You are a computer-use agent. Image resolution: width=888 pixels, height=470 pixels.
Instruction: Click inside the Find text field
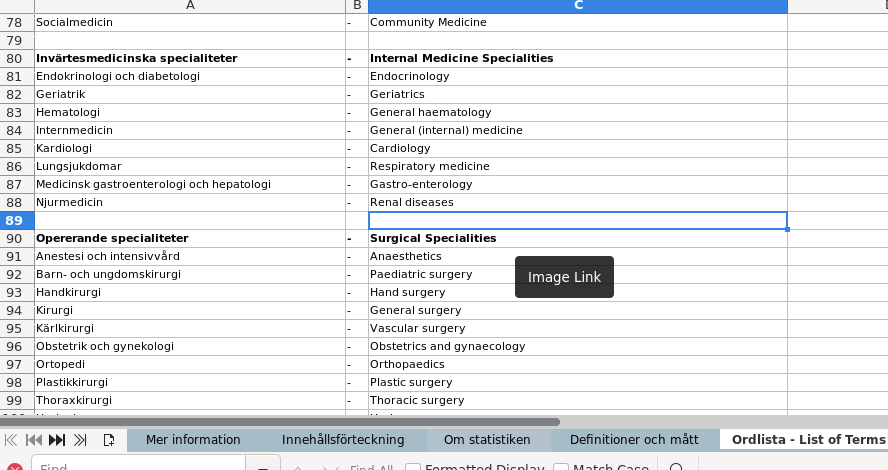138,467
